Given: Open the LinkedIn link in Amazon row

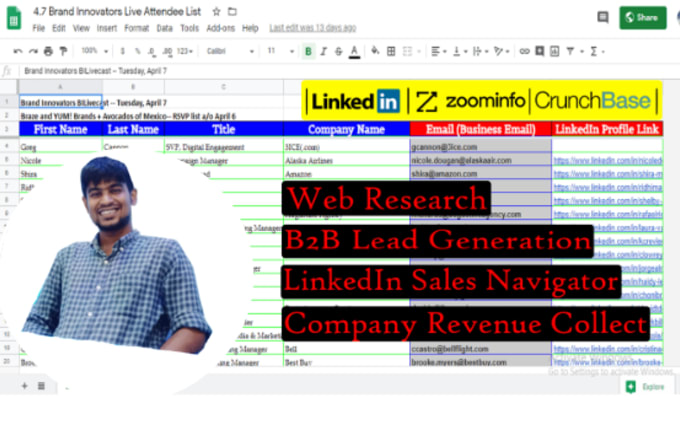Looking at the screenshot, I should pos(608,174).
